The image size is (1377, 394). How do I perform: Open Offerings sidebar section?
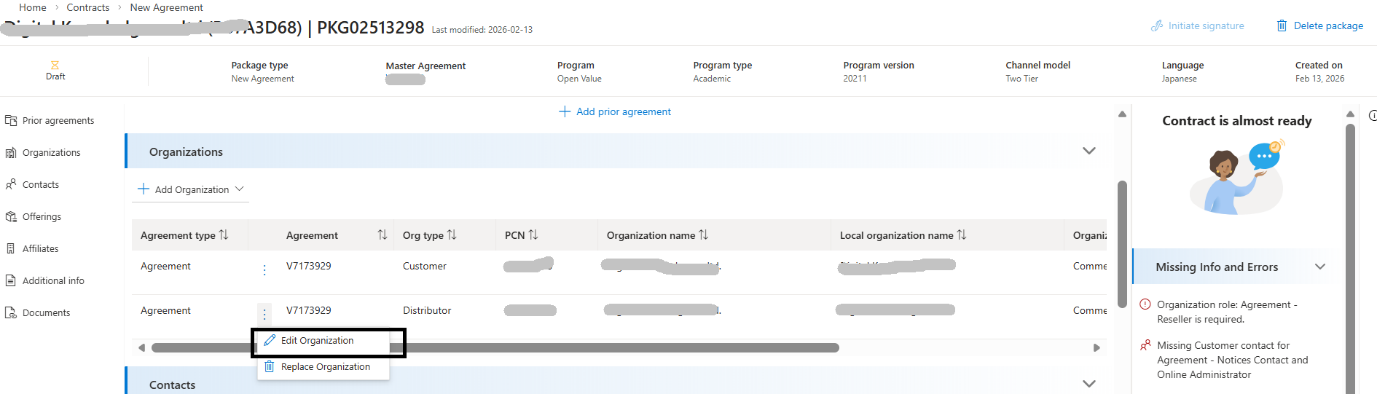click(x=33, y=216)
